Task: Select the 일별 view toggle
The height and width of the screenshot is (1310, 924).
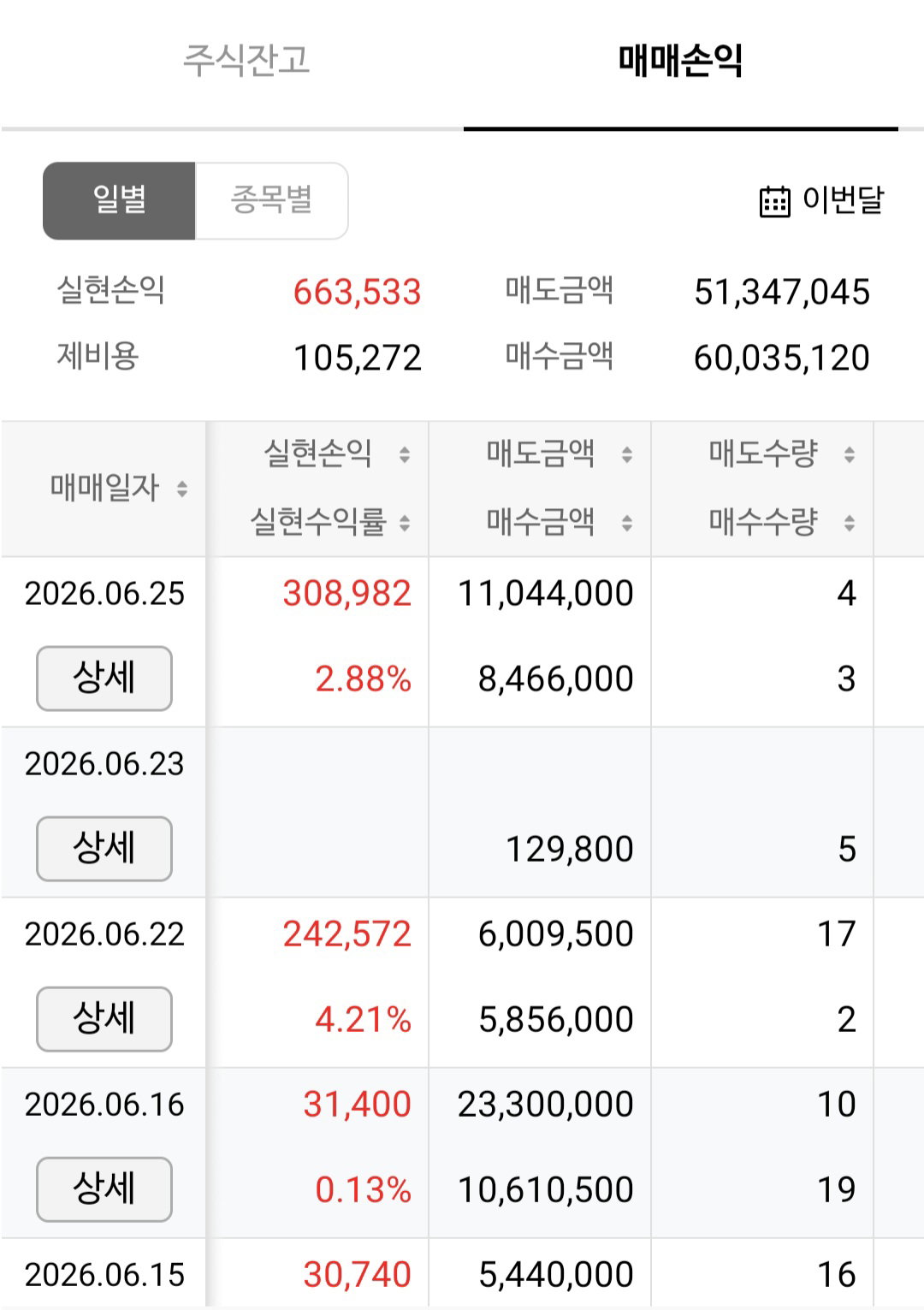Action: coord(119,201)
